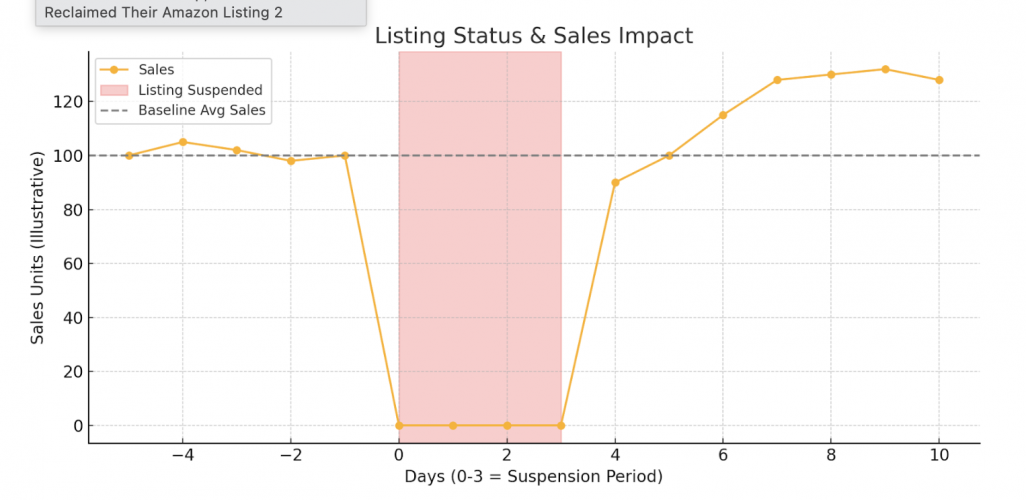Click the sales data point at day 10

(939, 80)
